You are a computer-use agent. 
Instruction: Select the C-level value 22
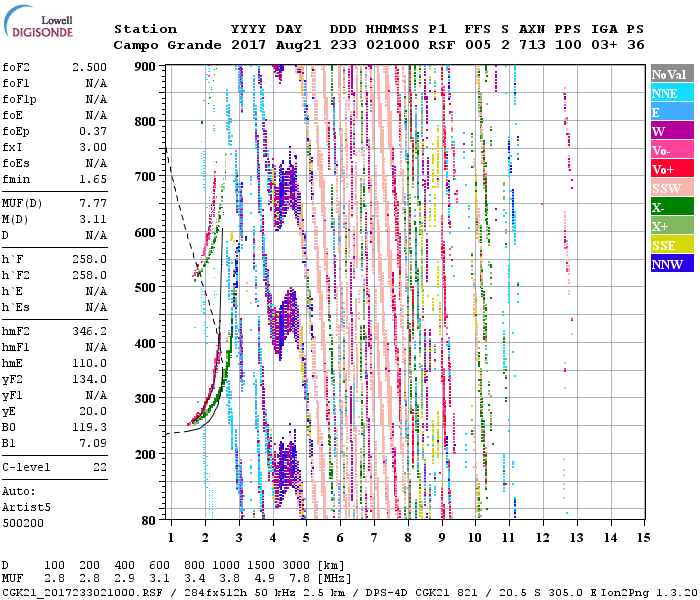click(99, 467)
